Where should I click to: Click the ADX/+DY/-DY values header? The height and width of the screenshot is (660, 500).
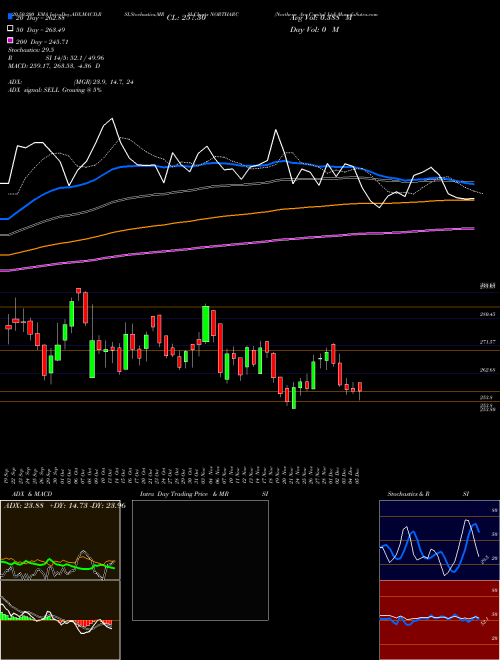[65, 505]
